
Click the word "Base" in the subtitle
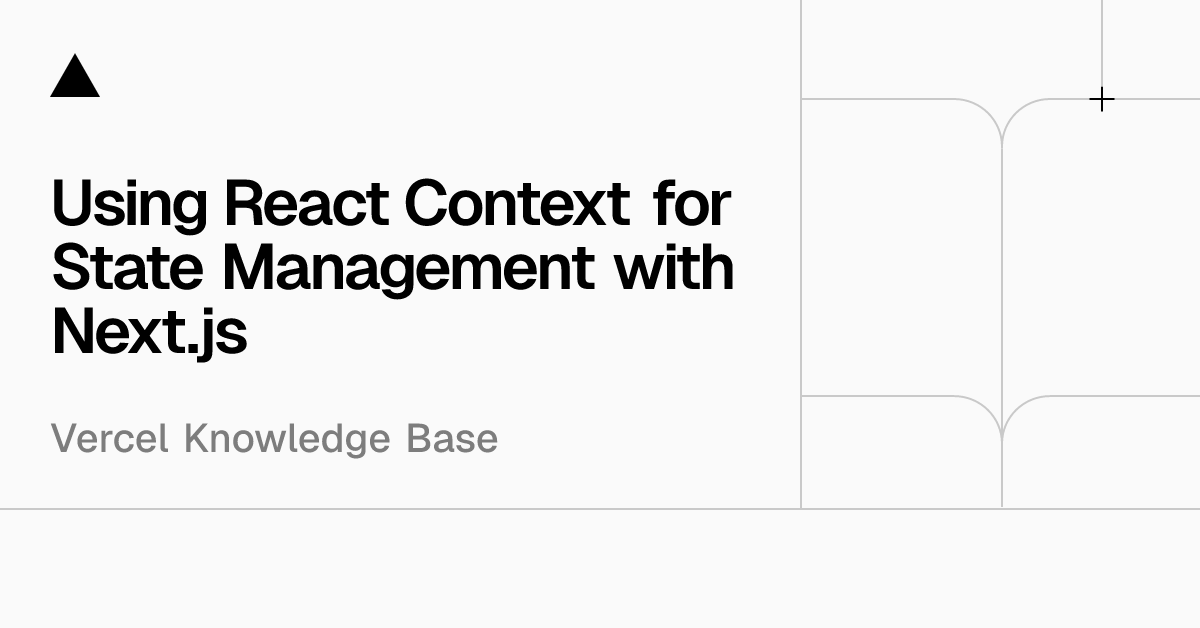tap(451, 439)
